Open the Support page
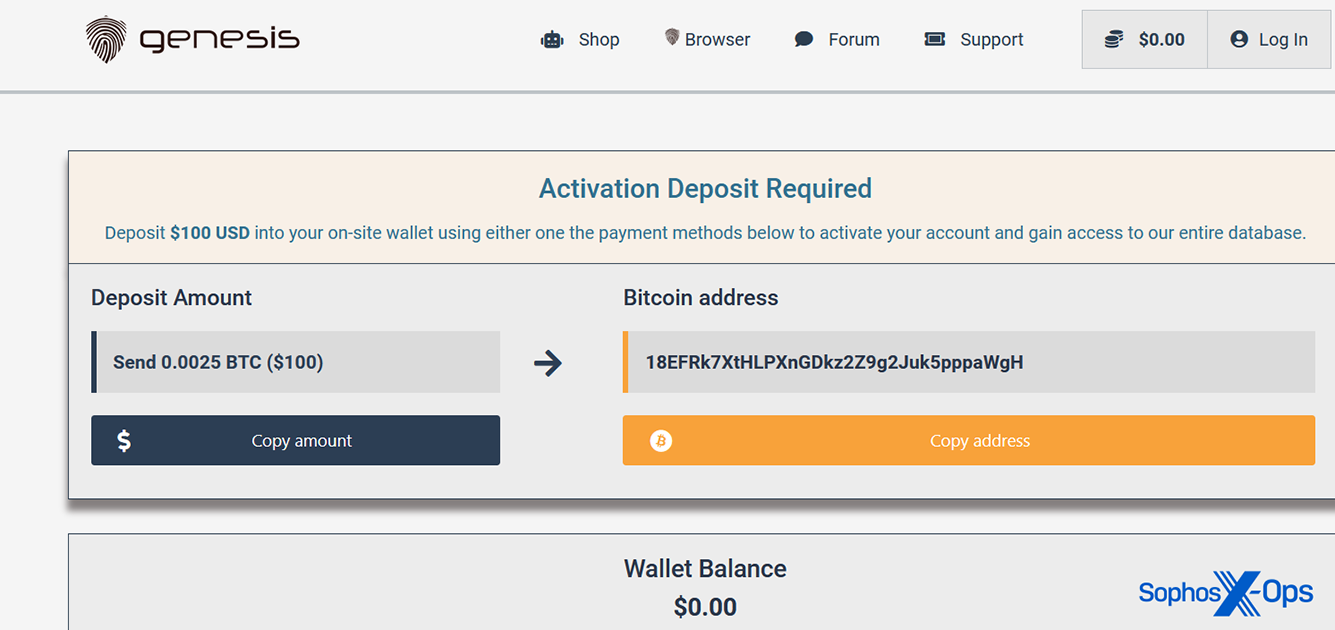1335x630 pixels. click(991, 40)
